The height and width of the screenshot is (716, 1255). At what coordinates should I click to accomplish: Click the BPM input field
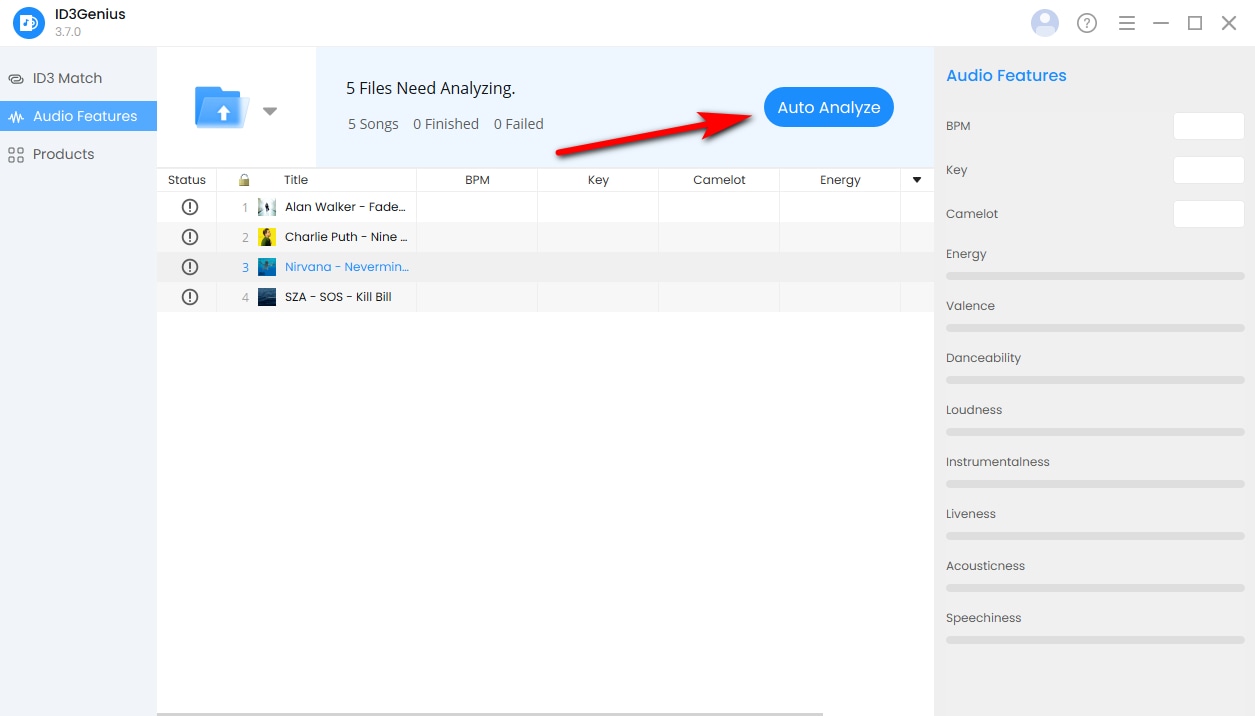tap(1208, 126)
